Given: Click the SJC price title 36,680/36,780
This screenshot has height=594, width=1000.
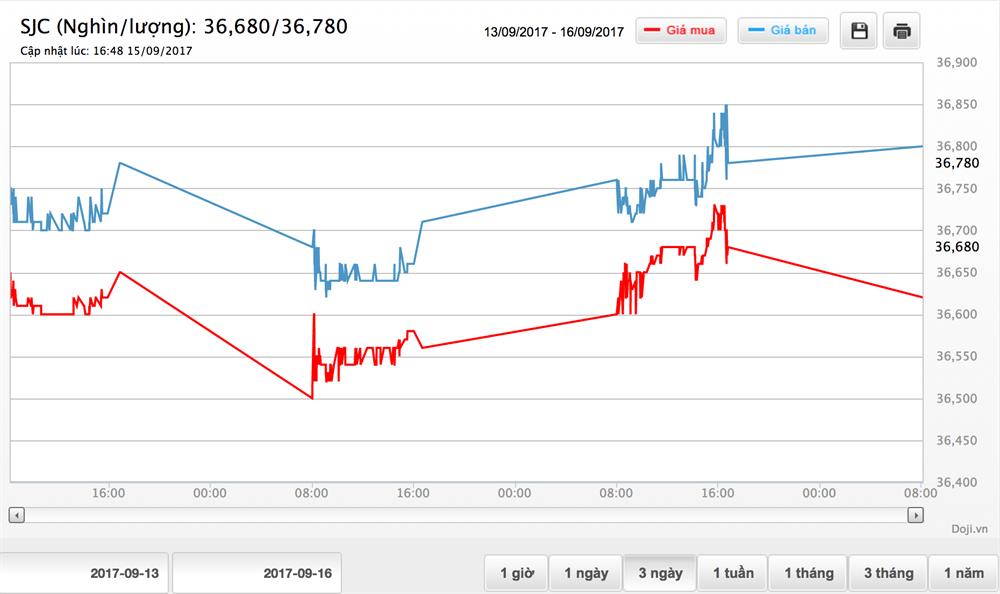Looking at the screenshot, I should pos(184,27).
